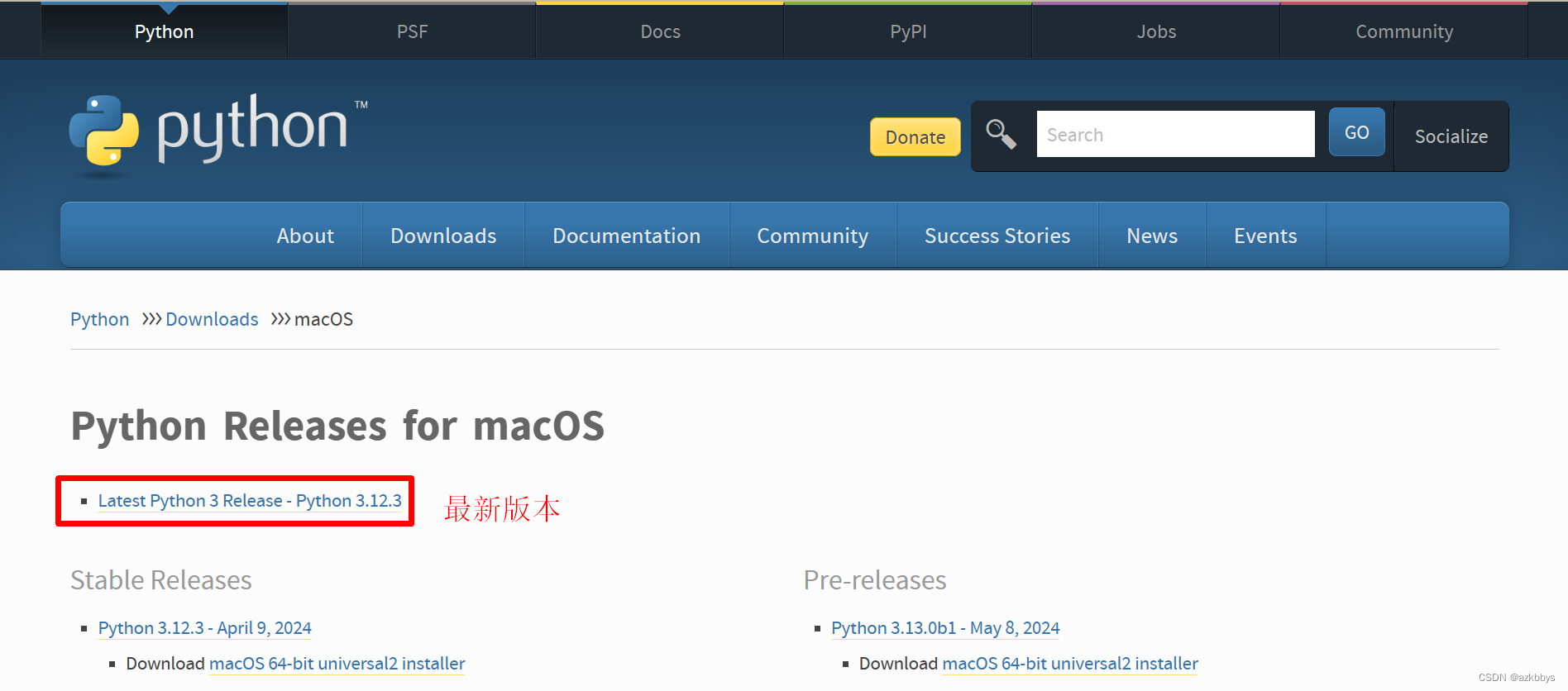Click the Stable Releases heading
The width and height of the screenshot is (1568, 691).
(x=161, y=580)
